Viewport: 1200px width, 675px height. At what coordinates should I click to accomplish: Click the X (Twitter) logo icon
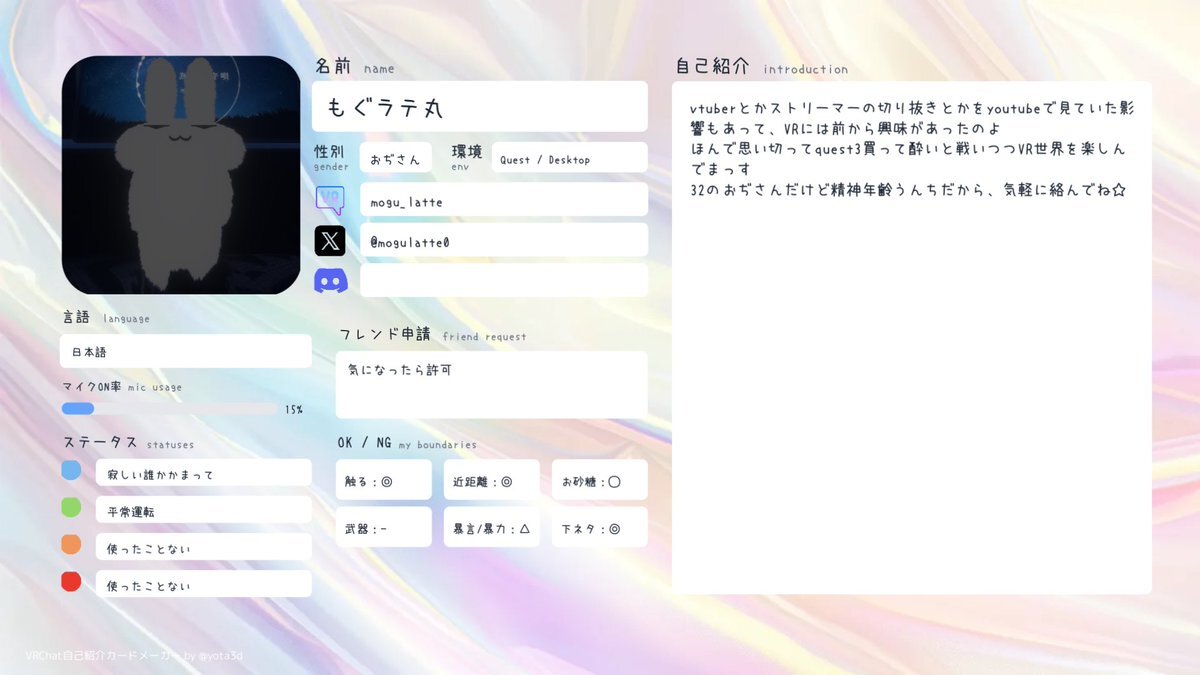tap(330, 240)
